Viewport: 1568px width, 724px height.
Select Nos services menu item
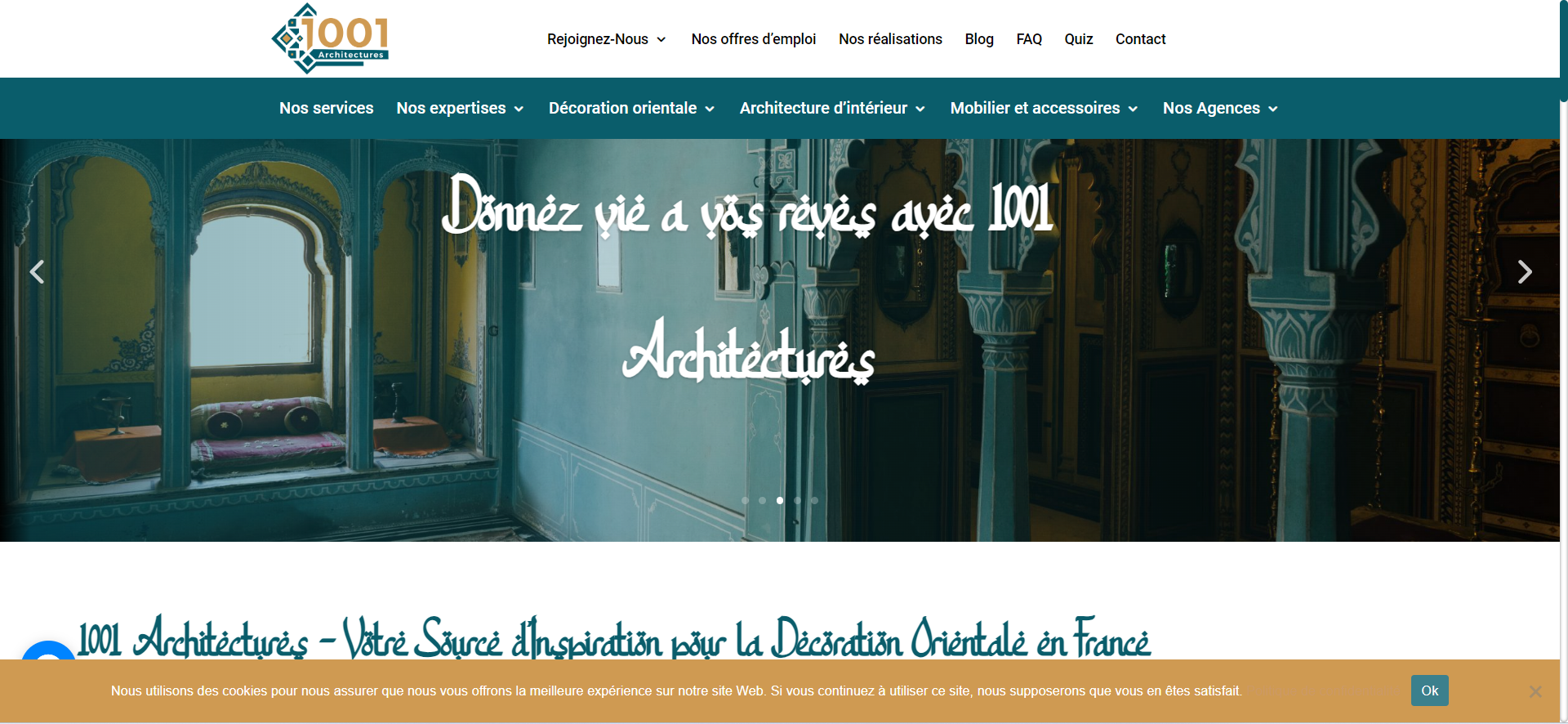click(326, 108)
